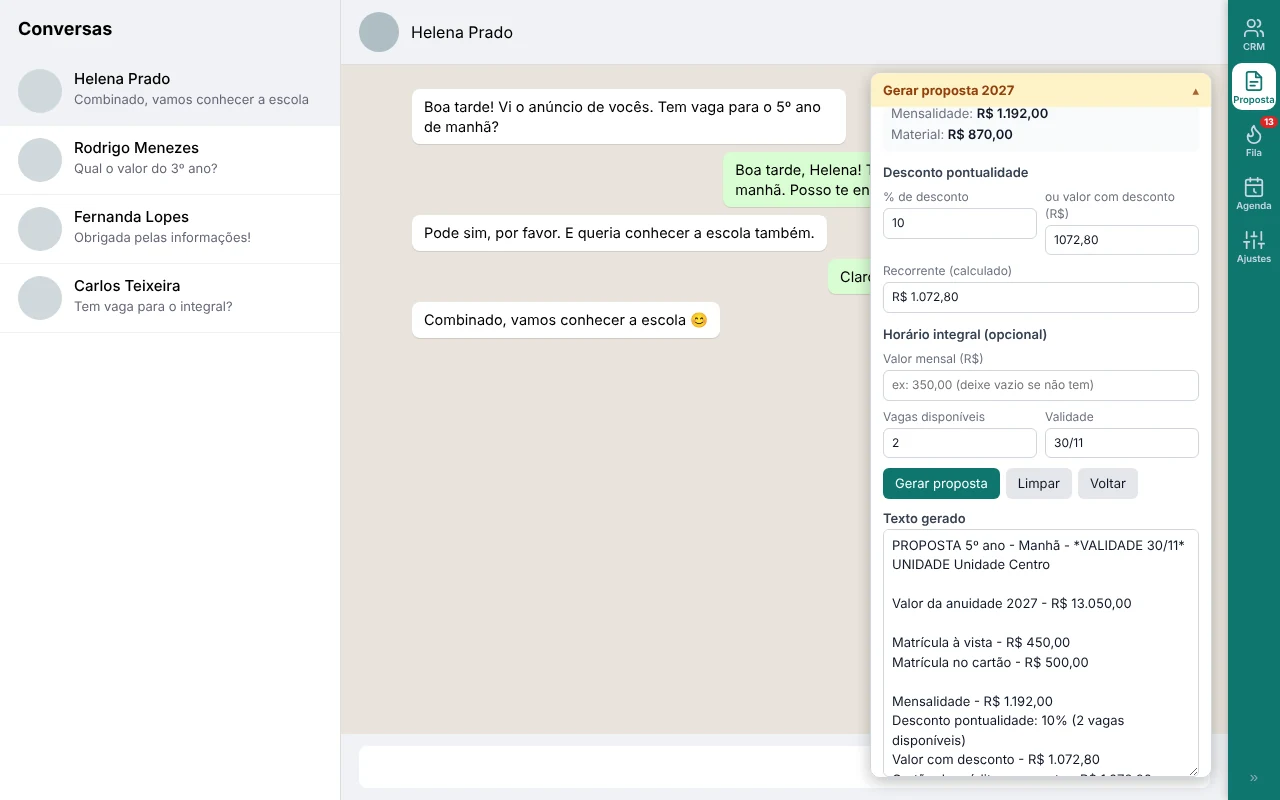
Task: Open Rodrigo Menezes conversation
Action: 170,160
